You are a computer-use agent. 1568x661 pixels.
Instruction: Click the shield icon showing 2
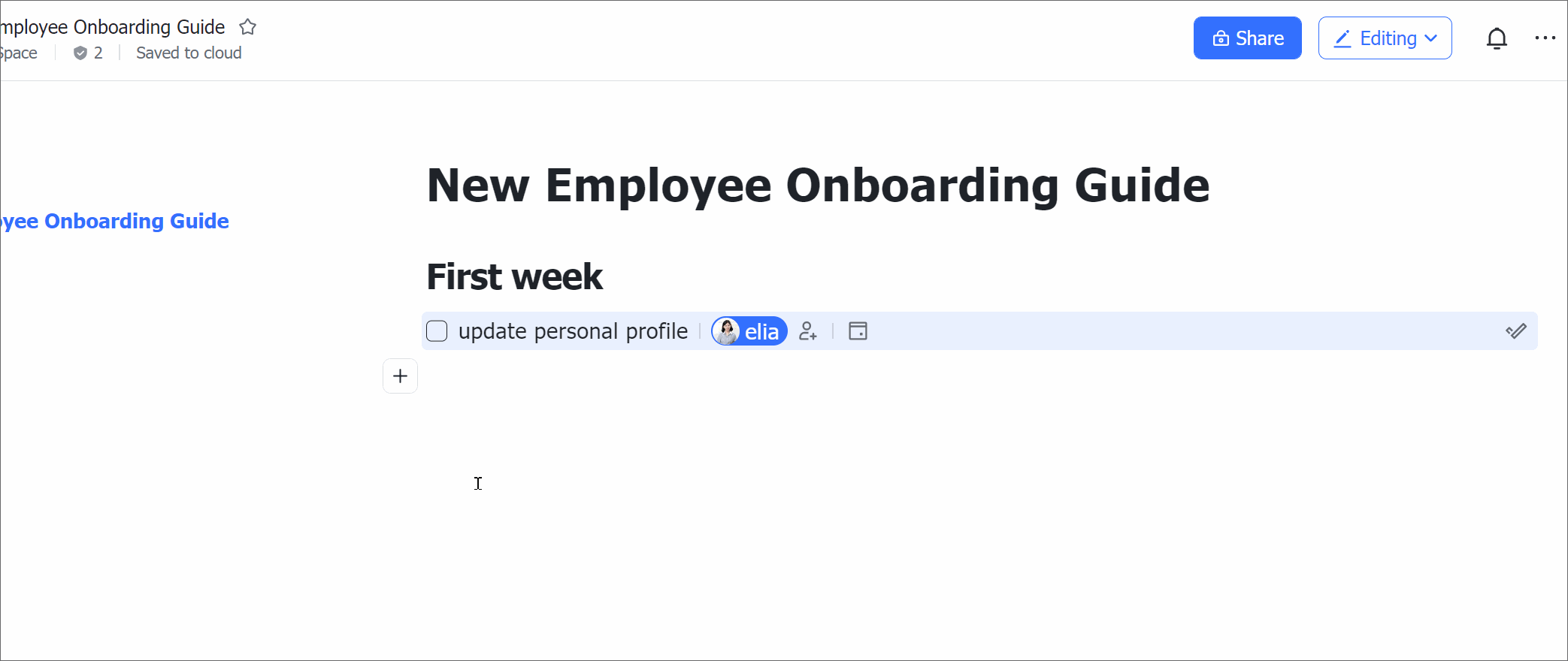(x=80, y=53)
